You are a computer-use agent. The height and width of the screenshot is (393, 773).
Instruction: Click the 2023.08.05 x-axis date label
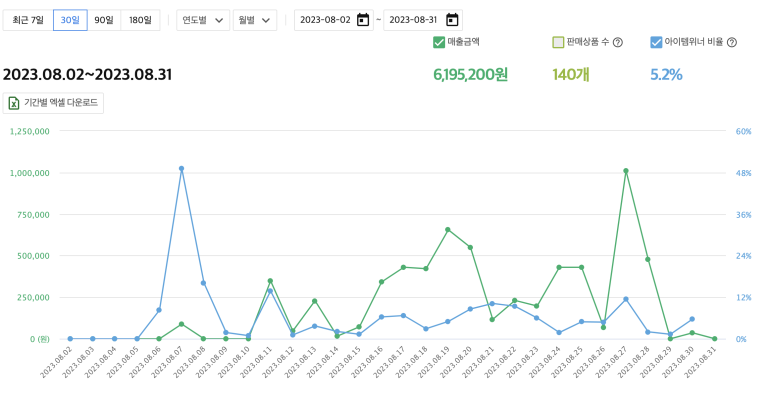pos(122,362)
